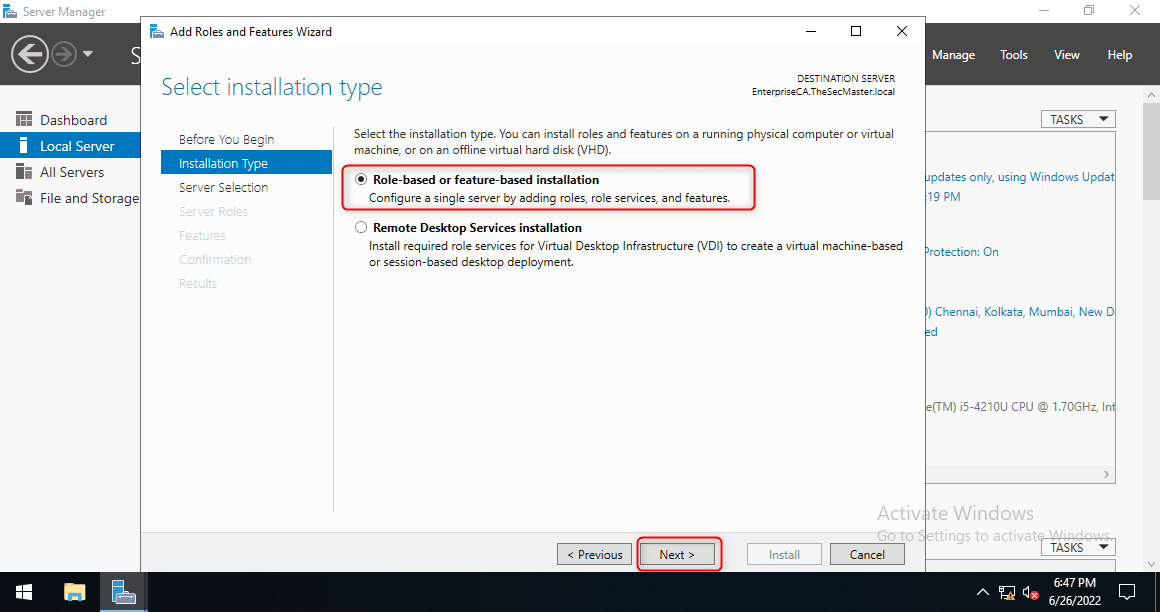Screen dimensions: 1160x612
Task: Click the Server Manager taskbar icon
Action: 124,593
